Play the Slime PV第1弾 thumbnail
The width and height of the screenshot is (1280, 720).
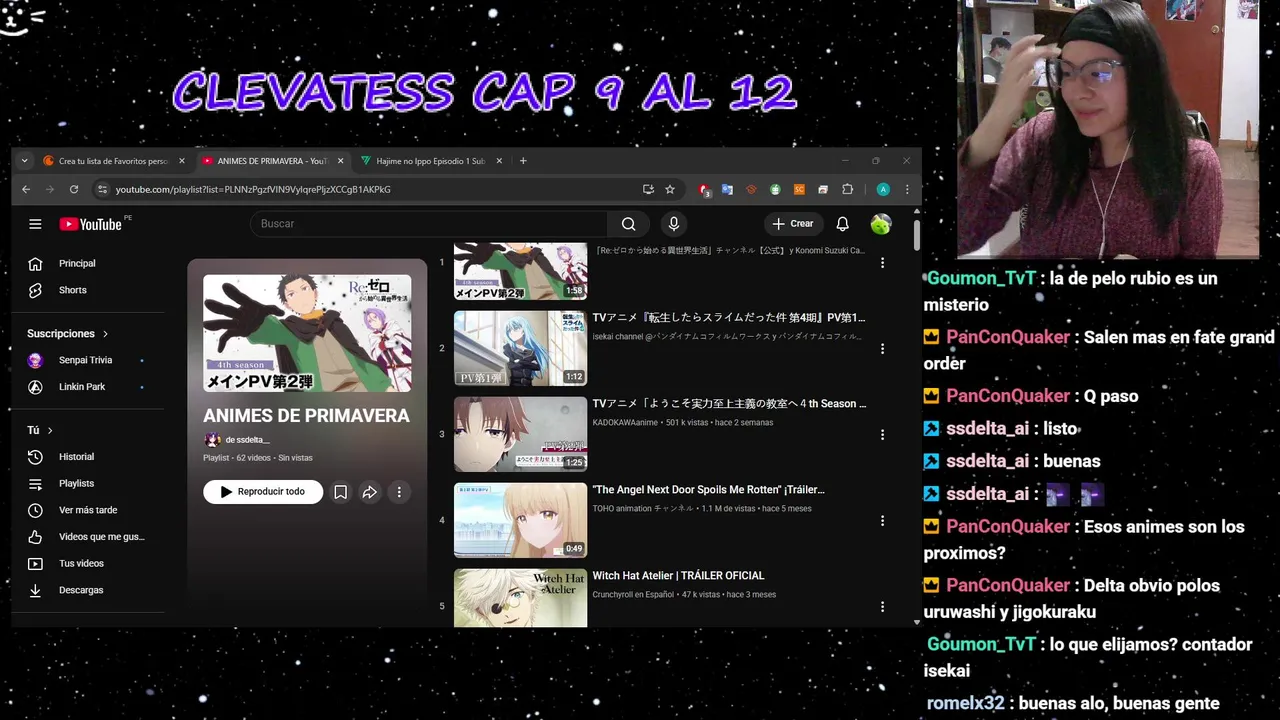tap(520, 348)
